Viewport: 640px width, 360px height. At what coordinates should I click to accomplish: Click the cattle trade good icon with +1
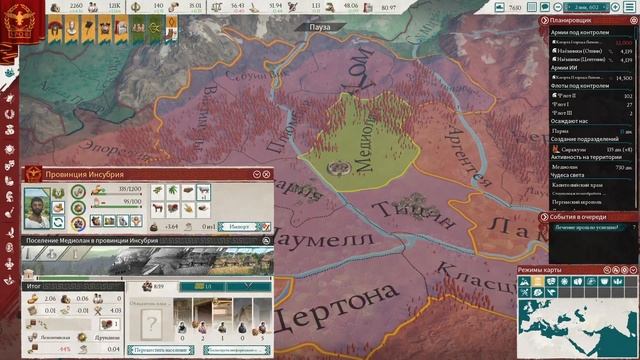[203, 191]
